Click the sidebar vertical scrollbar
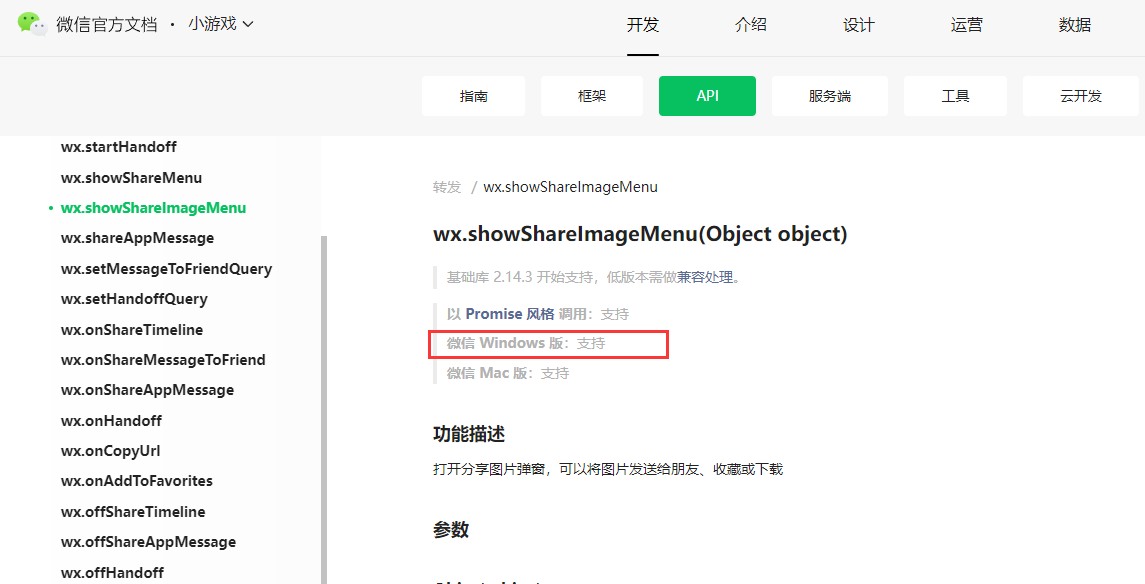Screen dimensions: 1145x584 click(324, 410)
